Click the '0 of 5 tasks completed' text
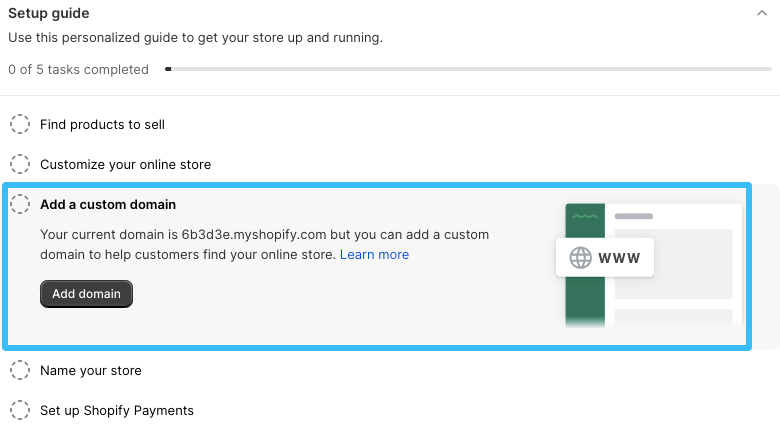Viewport: 780px width, 427px height. click(78, 69)
